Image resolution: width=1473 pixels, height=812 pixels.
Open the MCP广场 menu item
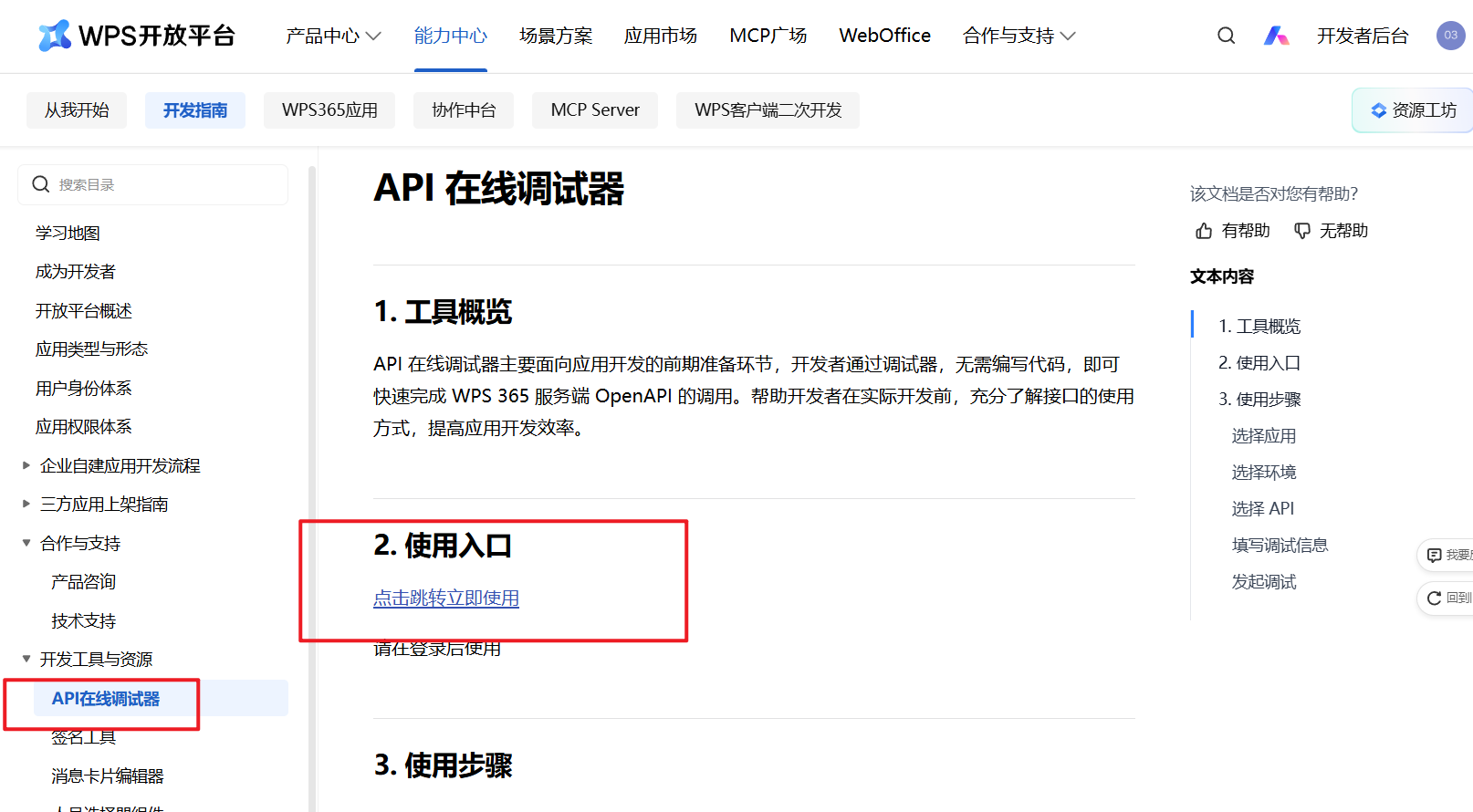[x=768, y=36]
